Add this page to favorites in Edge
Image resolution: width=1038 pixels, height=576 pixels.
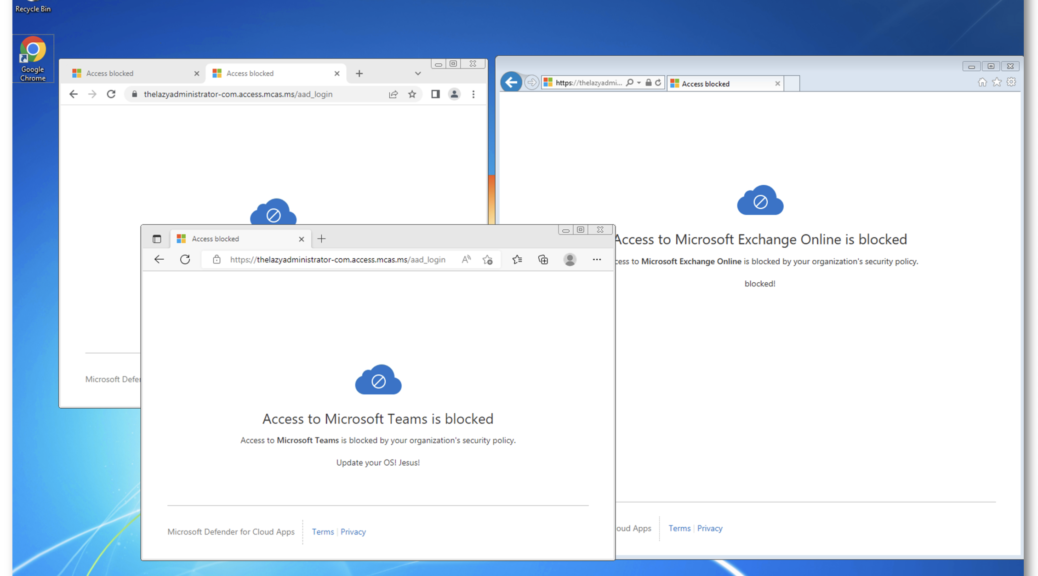[488, 260]
